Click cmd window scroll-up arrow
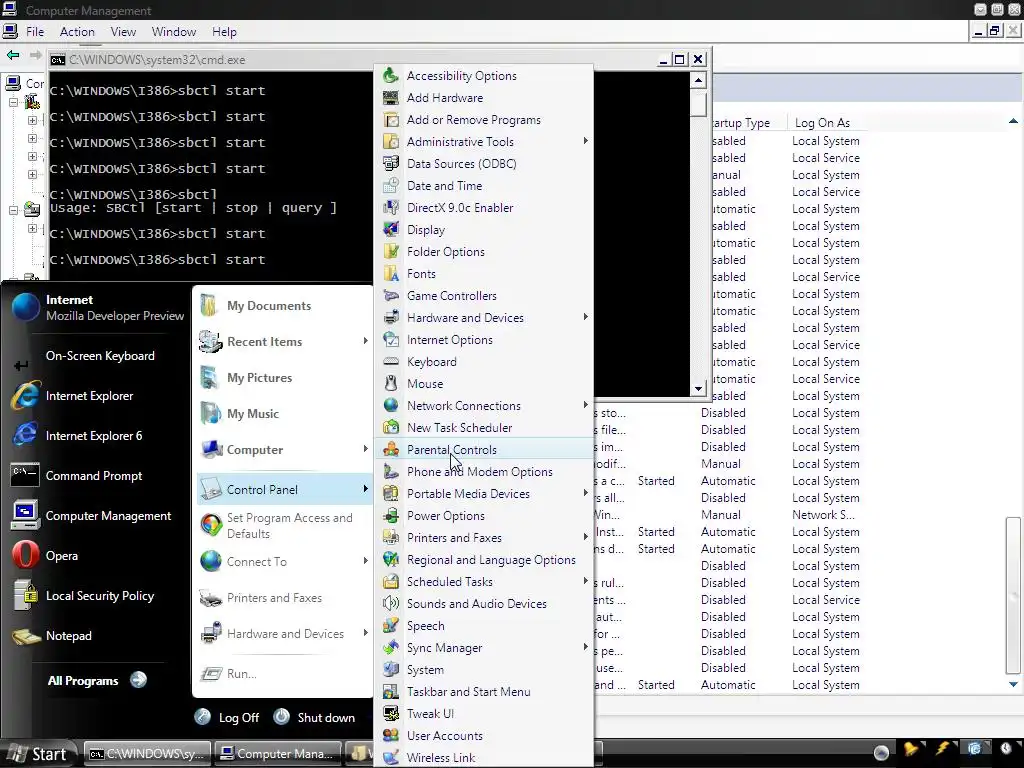1024x768 pixels. click(698, 80)
